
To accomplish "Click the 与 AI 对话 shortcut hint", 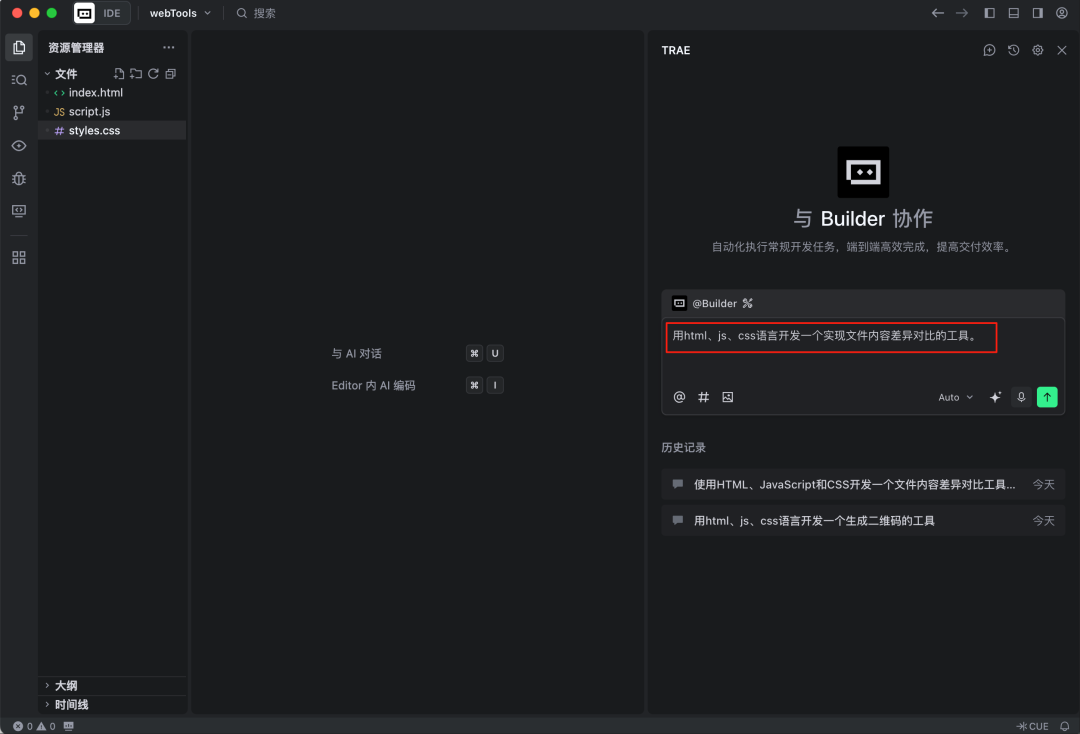I will pyautogui.click(x=356, y=353).
